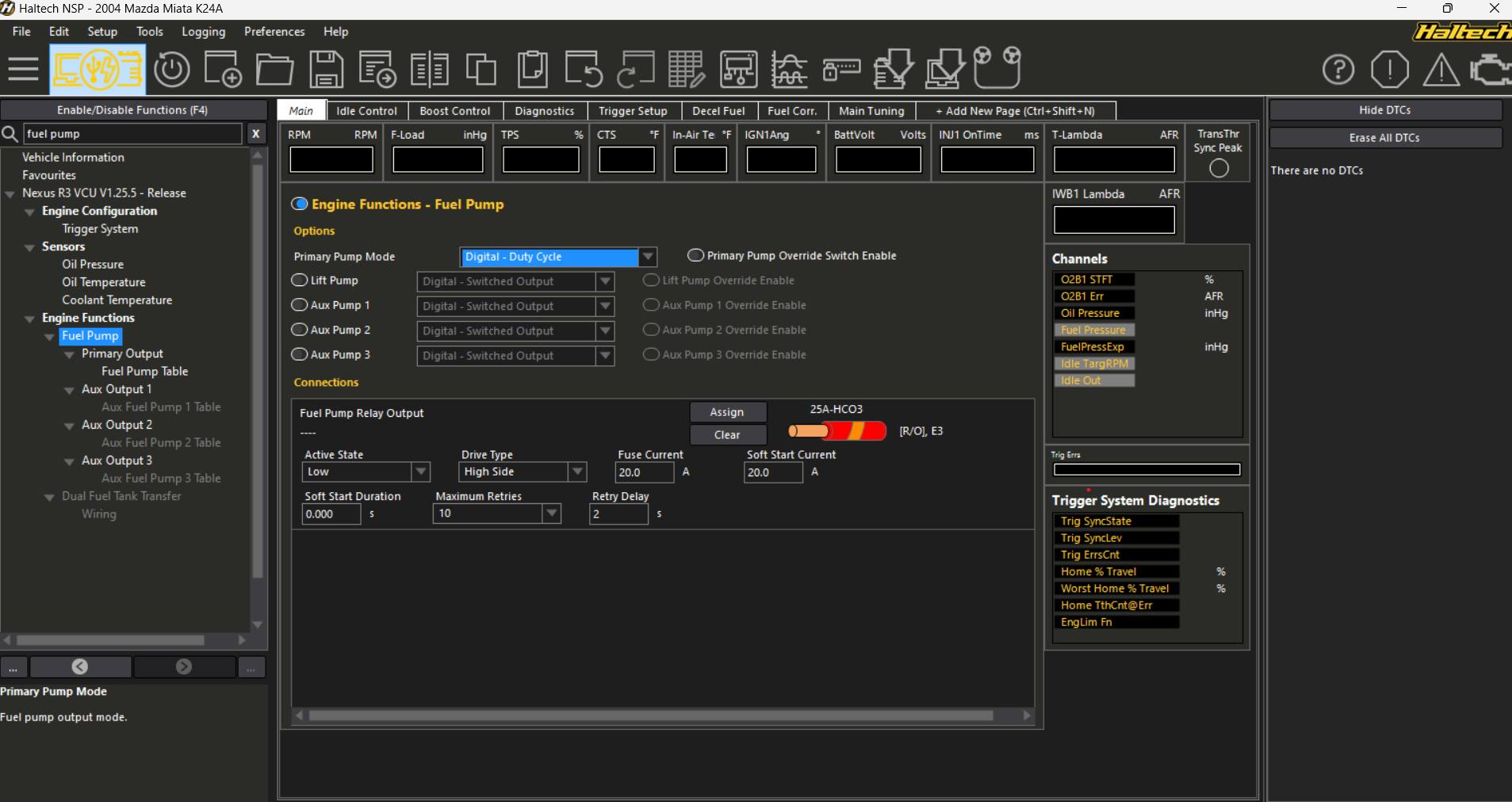The width and height of the screenshot is (1512, 802).
Task: Click the Assign button
Action: [727, 412]
